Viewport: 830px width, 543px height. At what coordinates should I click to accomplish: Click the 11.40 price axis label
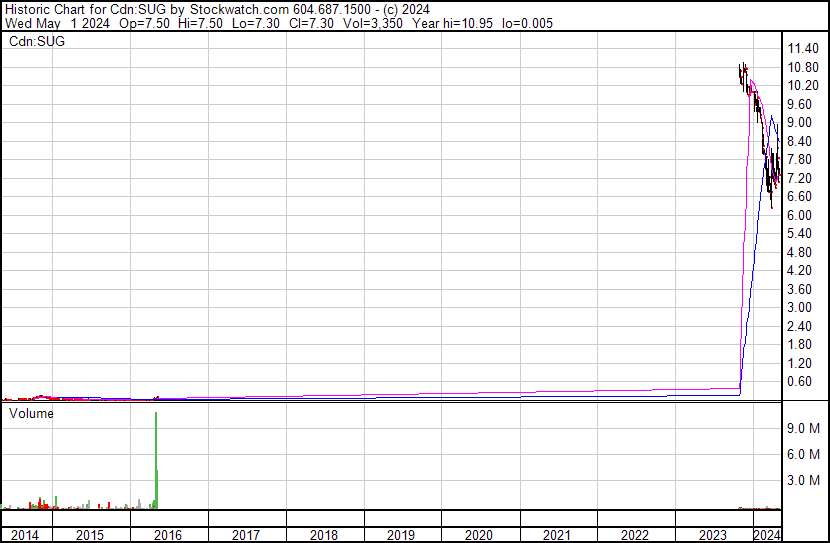pyautogui.click(x=803, y=49)
